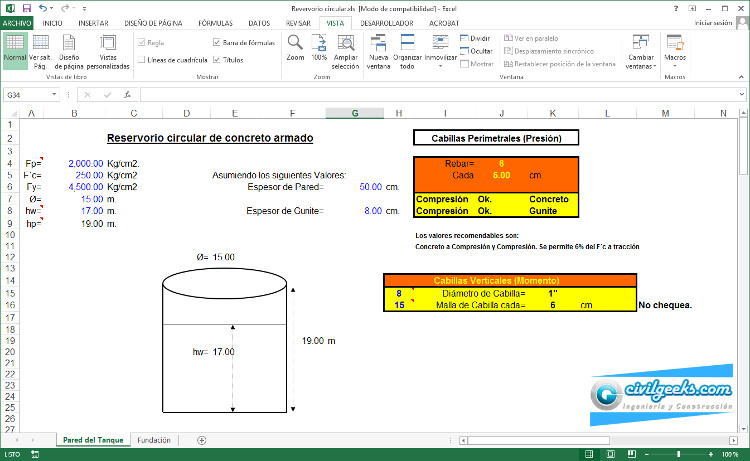
Task: Toggle Líneas de cuadrícula checkbox
Action: (x=141, y=61)
